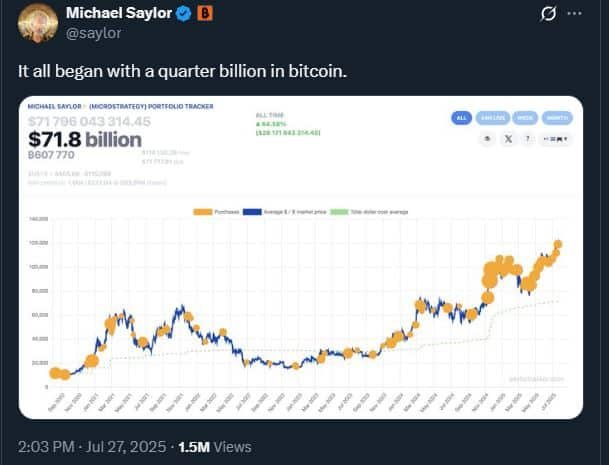The width and height of the screenshot is (609, 465).
Task: Open the Michael Saylor display name link
Action: (x=117, y=13)
